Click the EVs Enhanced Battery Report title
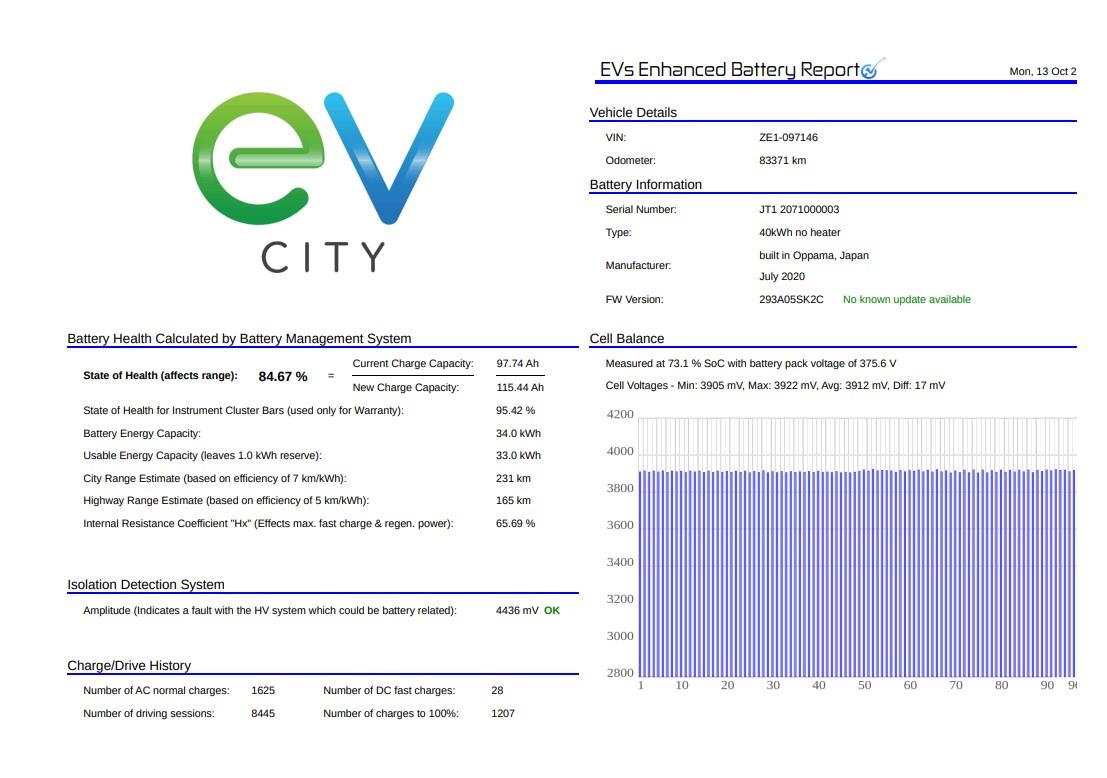The image size is (1107, 778). pyautogui.click(x=729, y=70)
